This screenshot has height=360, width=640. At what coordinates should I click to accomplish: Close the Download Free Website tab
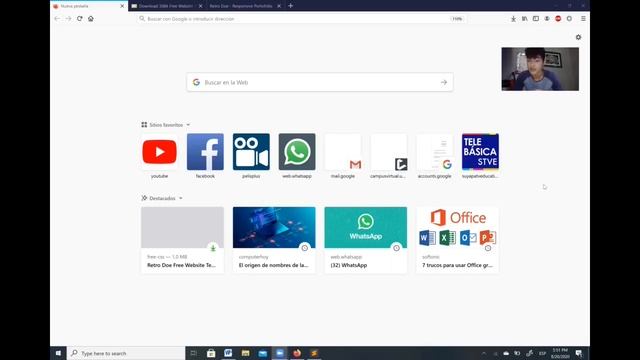[200, 6]
